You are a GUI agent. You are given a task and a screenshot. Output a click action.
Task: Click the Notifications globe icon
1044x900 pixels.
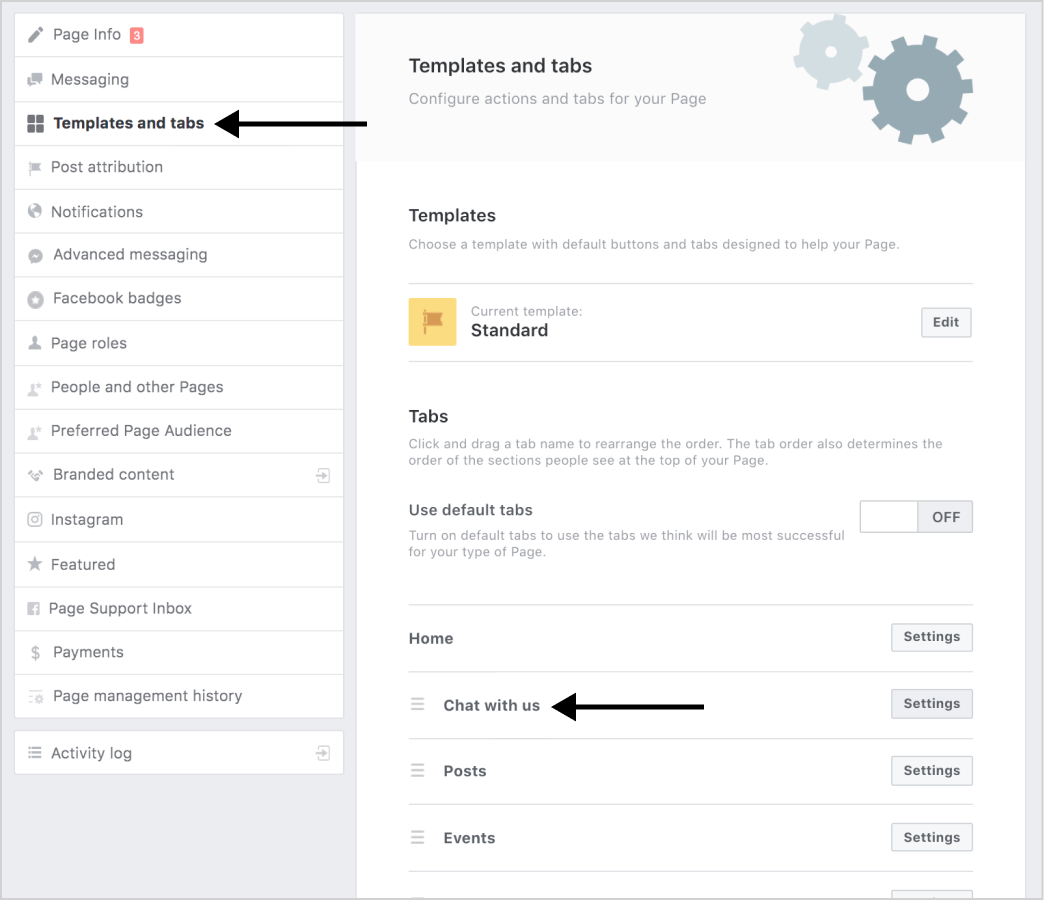pyautogui.click(x=35, y=212)
